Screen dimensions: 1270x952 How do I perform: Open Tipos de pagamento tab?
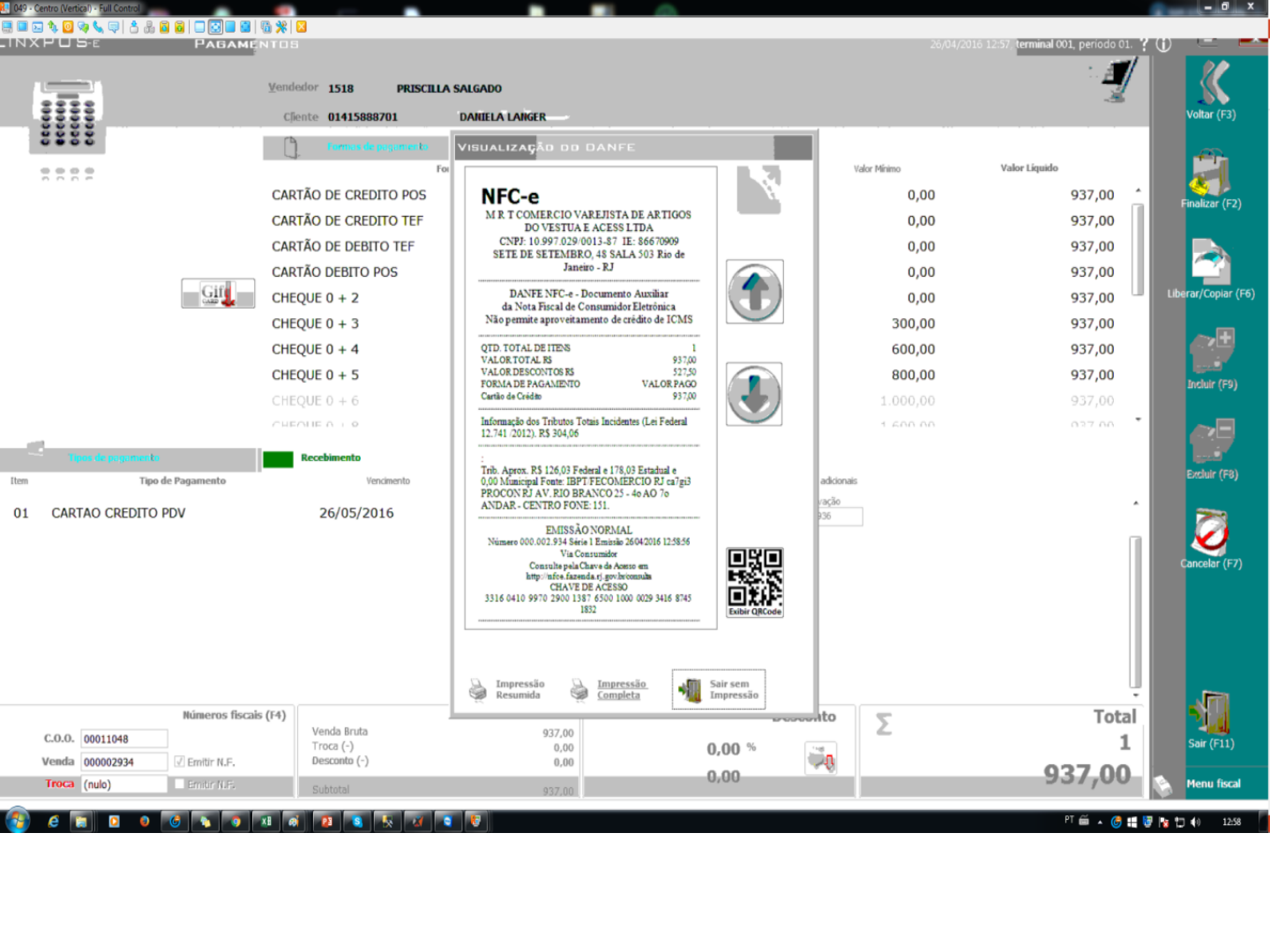coord(114,458)
